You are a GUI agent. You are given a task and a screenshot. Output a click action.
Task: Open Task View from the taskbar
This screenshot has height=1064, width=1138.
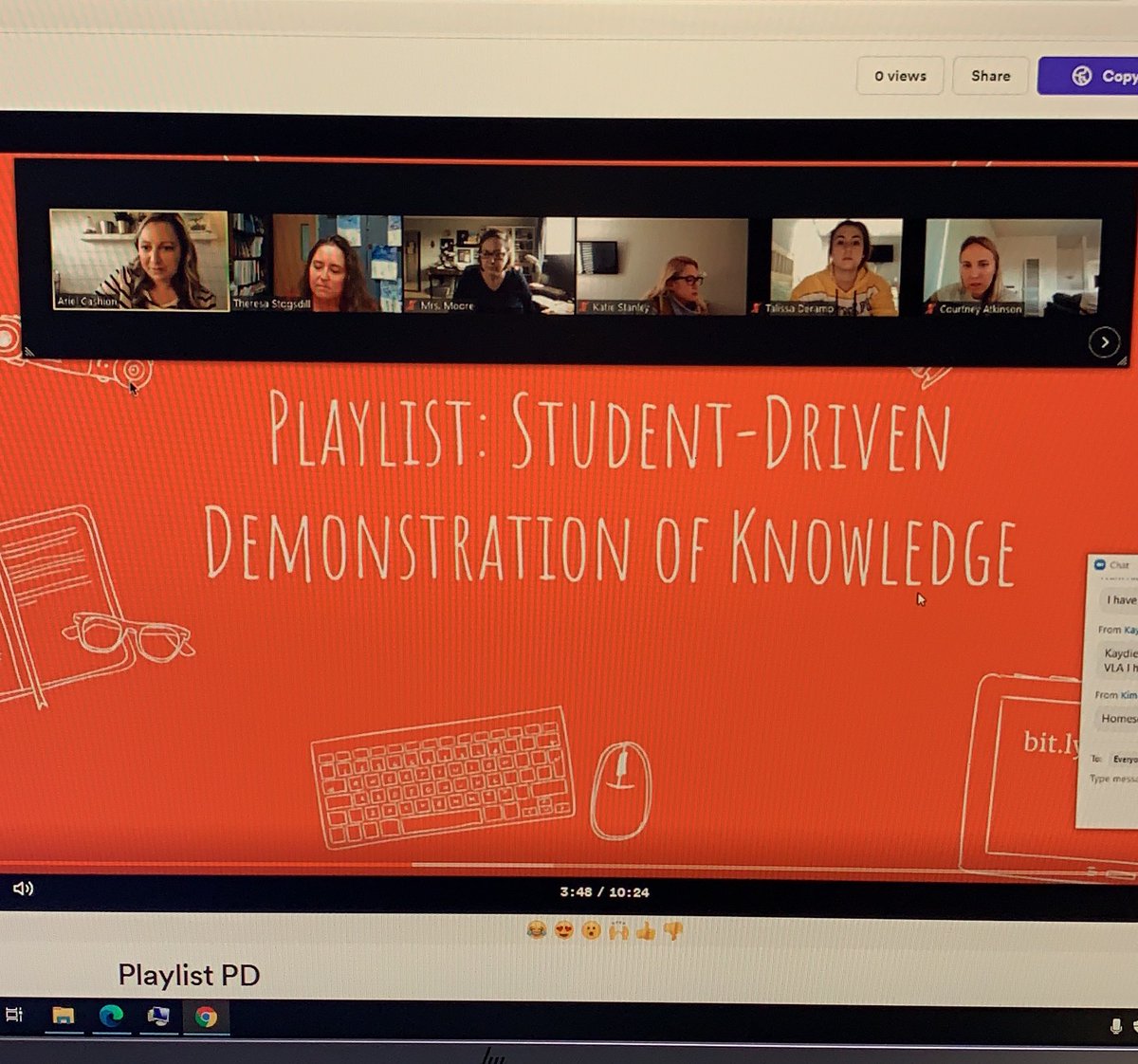pyautogui.click(x=14, y=1015)
